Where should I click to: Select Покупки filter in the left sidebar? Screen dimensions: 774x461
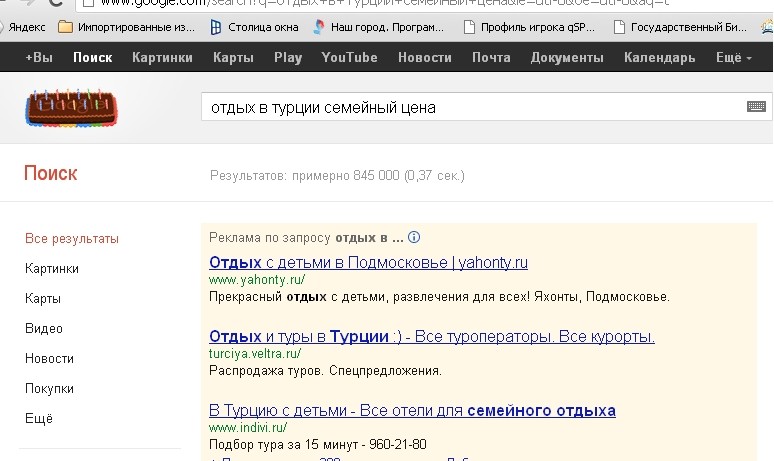(x=49, y=389)
